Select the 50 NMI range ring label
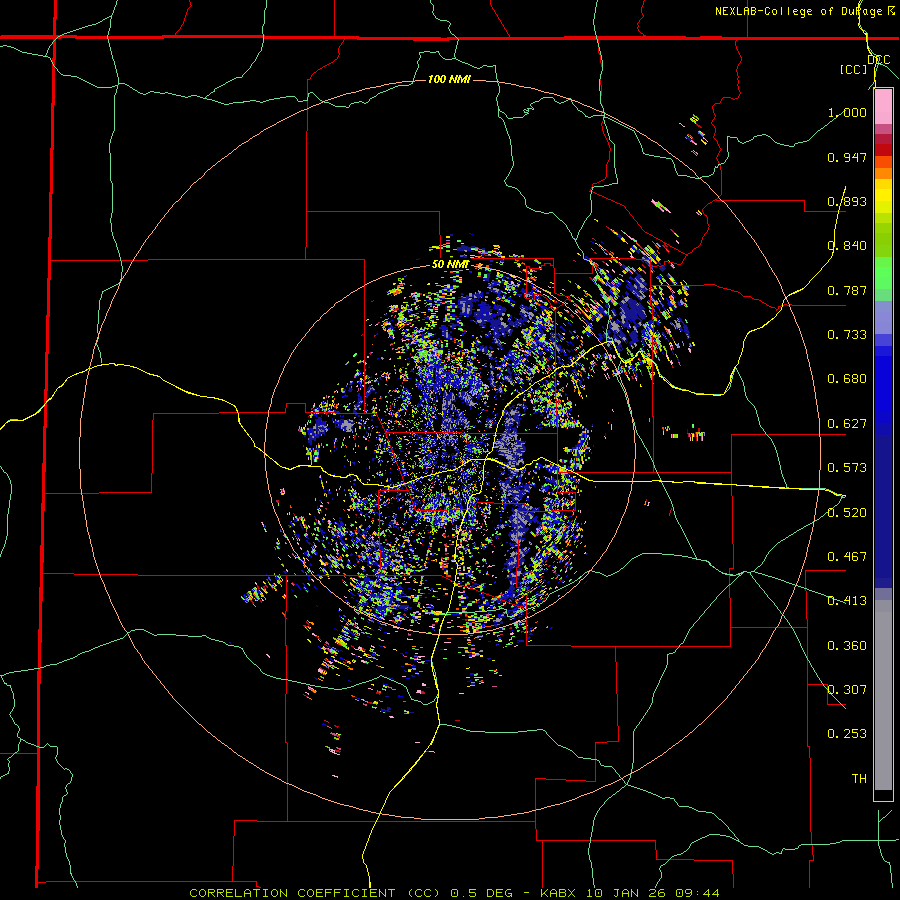The width and height of the screenshot is (900, 900). (451, 265)
